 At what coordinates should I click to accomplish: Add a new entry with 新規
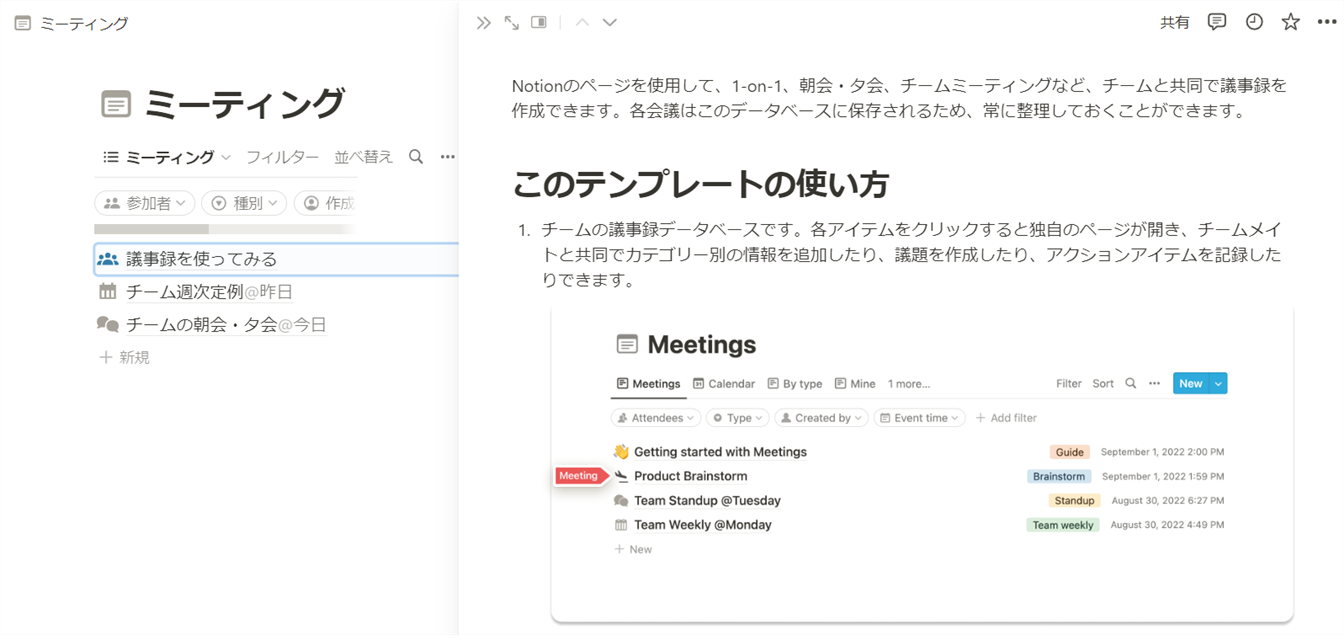pyautogui.click(x=124, y=356)
